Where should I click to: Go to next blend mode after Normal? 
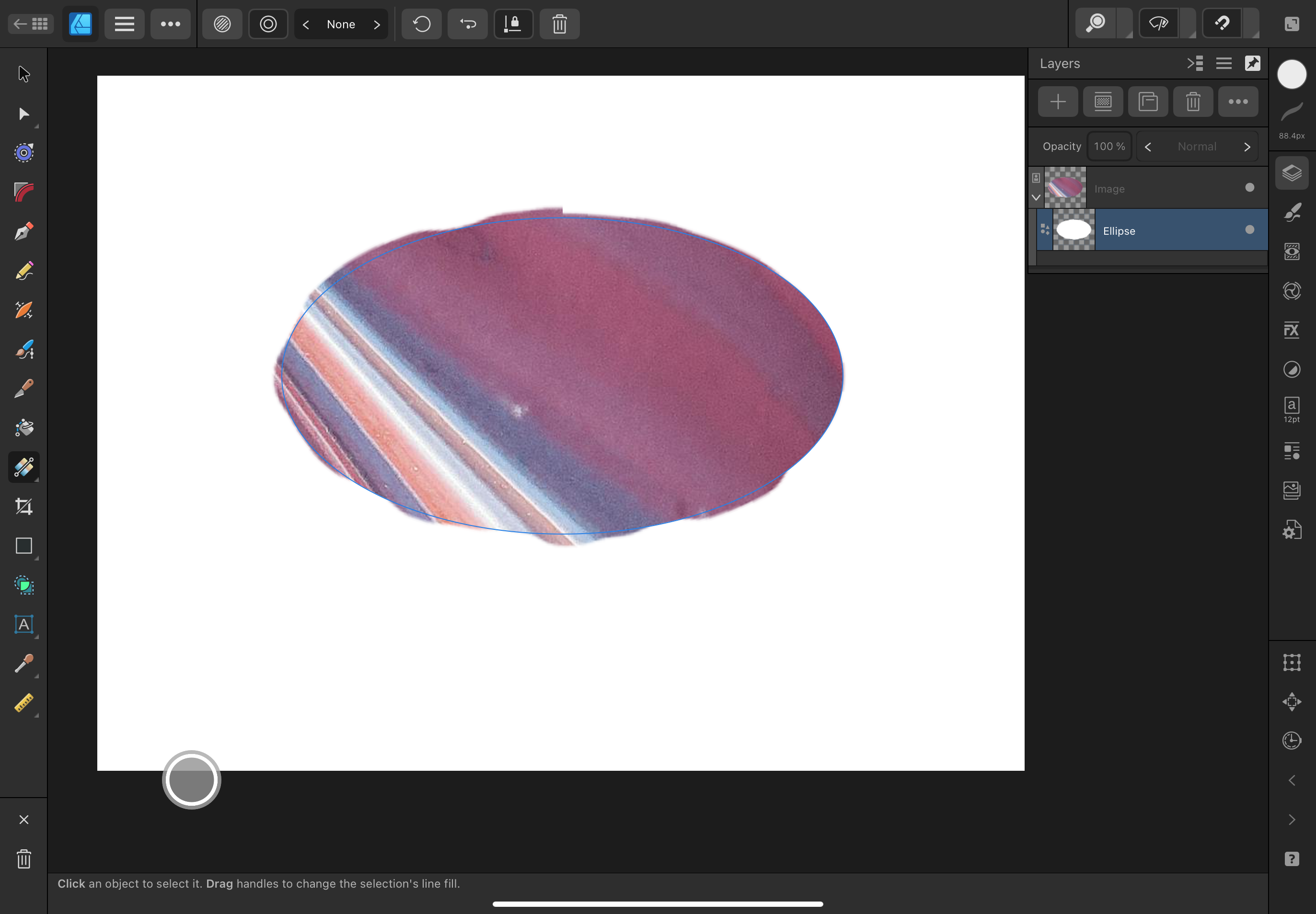click(1247, 147)
